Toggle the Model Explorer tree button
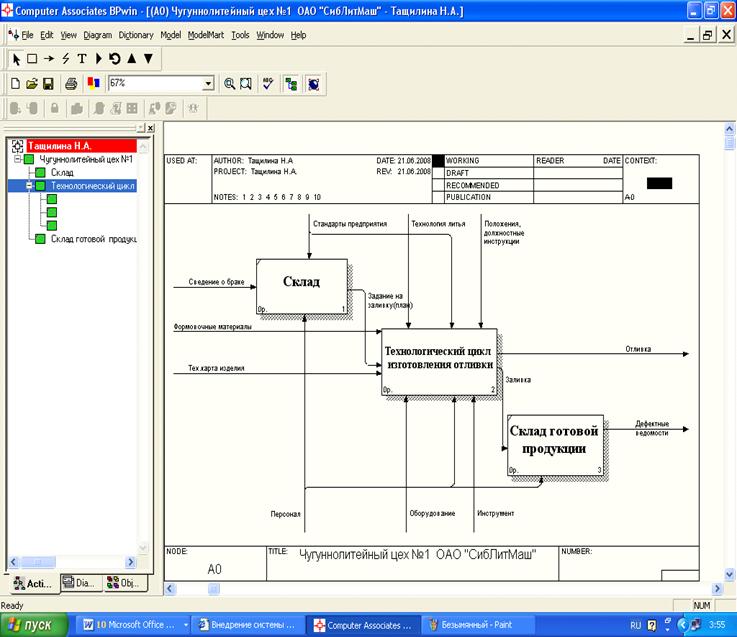737x637 pixels. tap(291, 84)
